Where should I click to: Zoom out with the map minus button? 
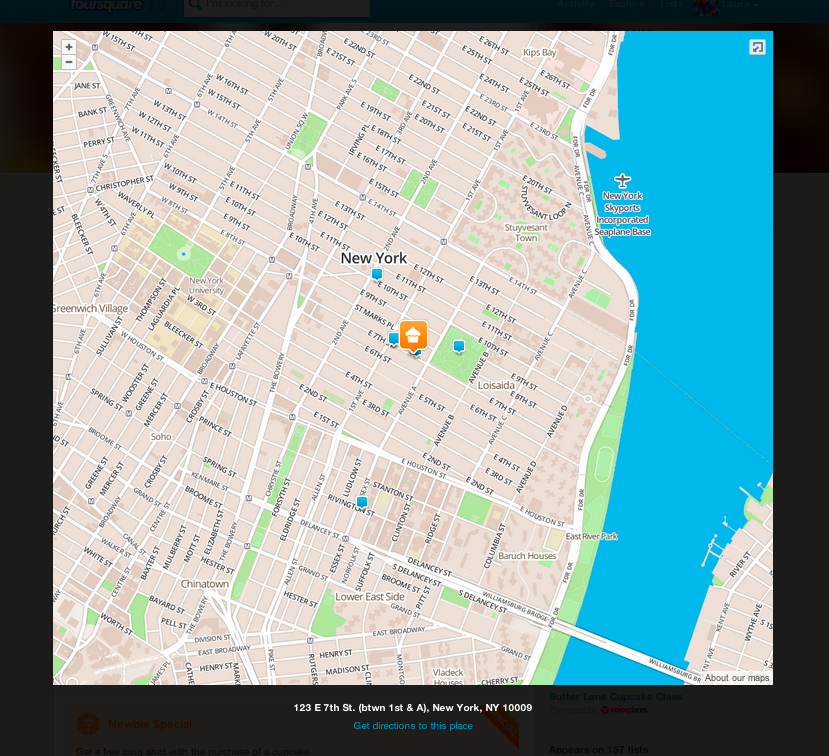pyautogui.click(x=69, y=62)
